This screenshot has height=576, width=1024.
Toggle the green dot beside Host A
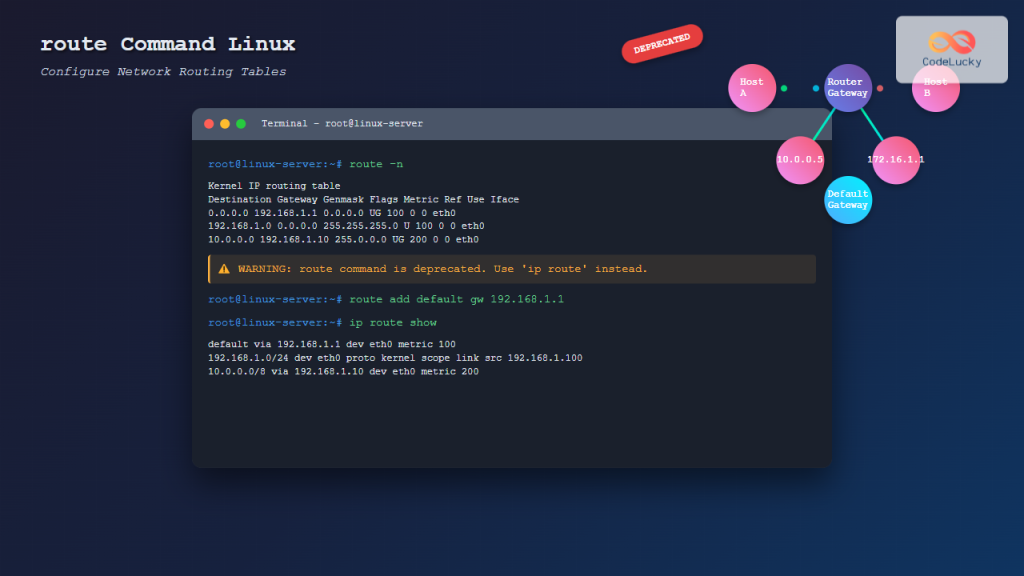pos(784,88)
